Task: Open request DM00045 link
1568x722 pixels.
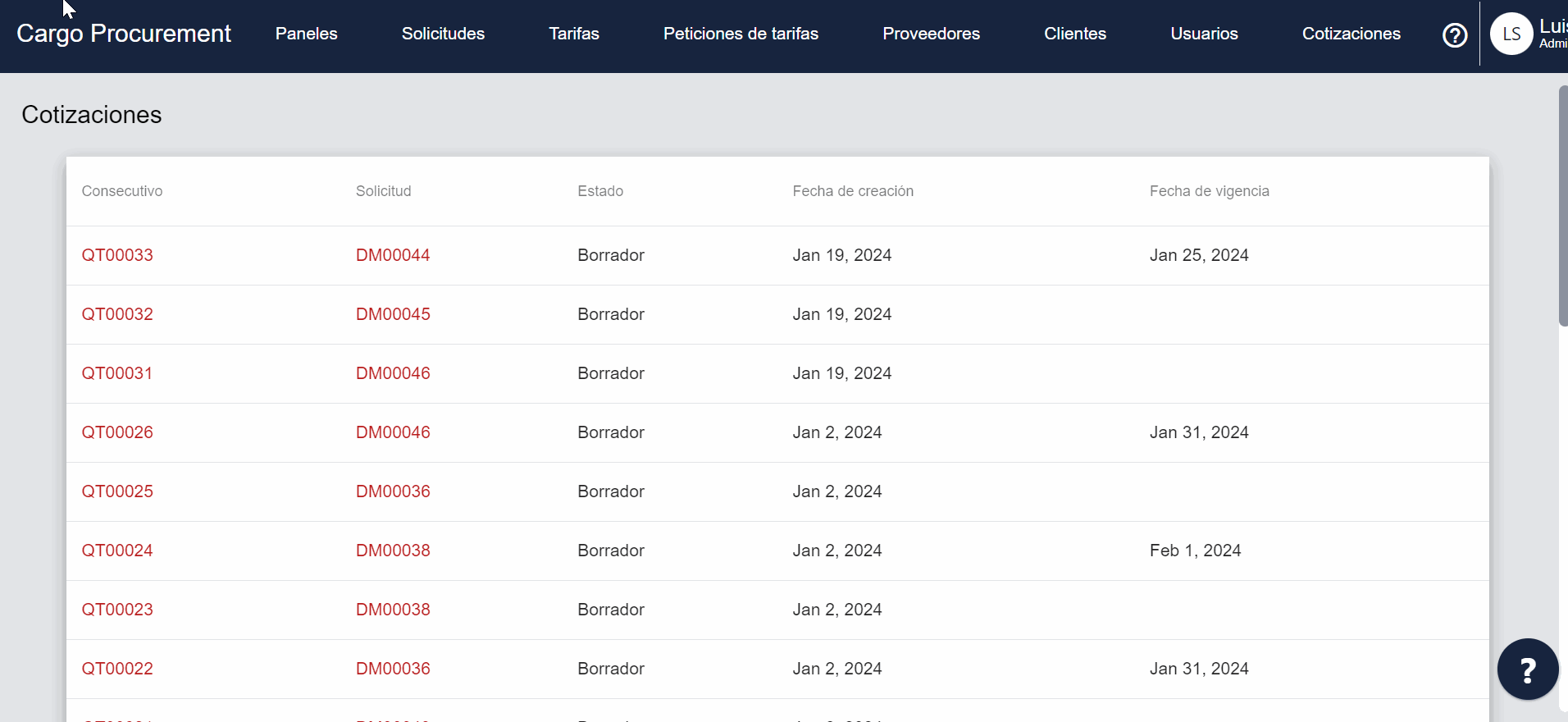Action: (x=393, y=314)
